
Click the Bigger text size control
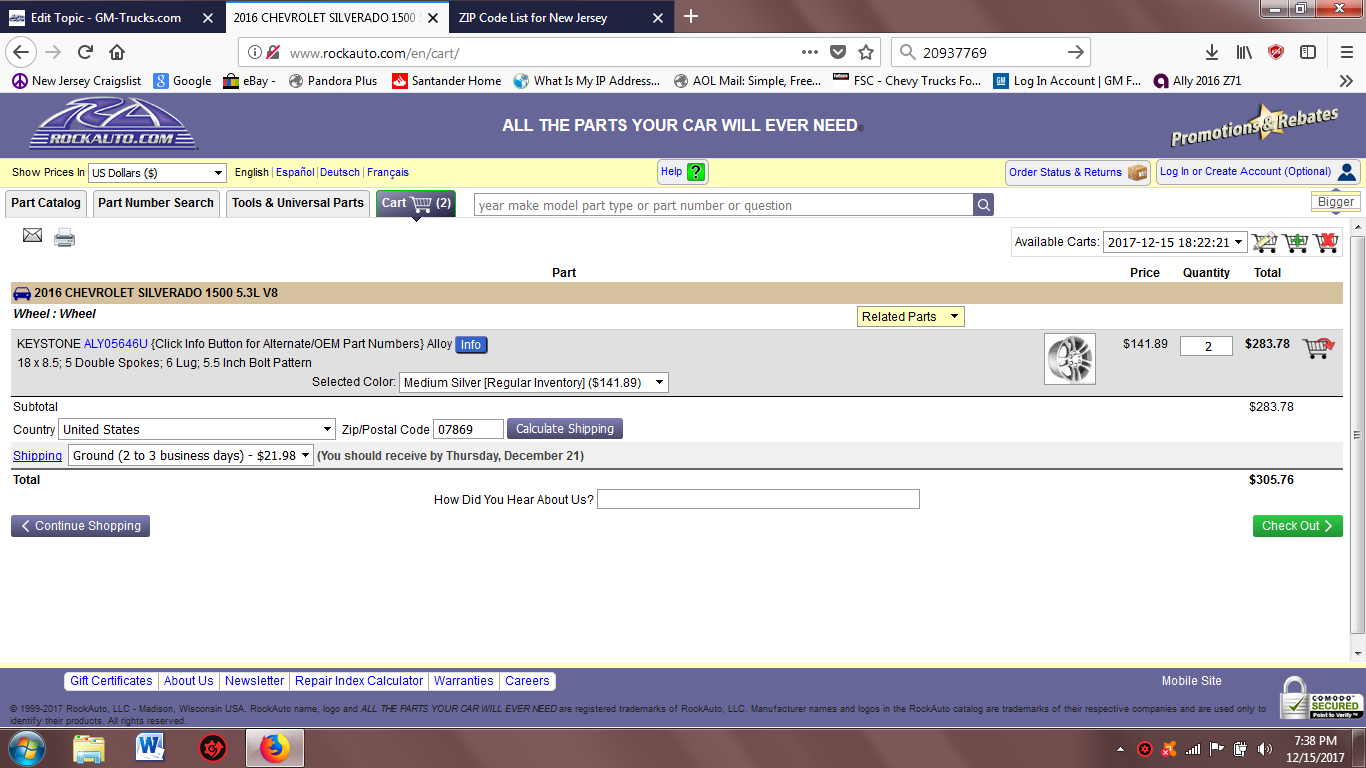[1336, 202]
